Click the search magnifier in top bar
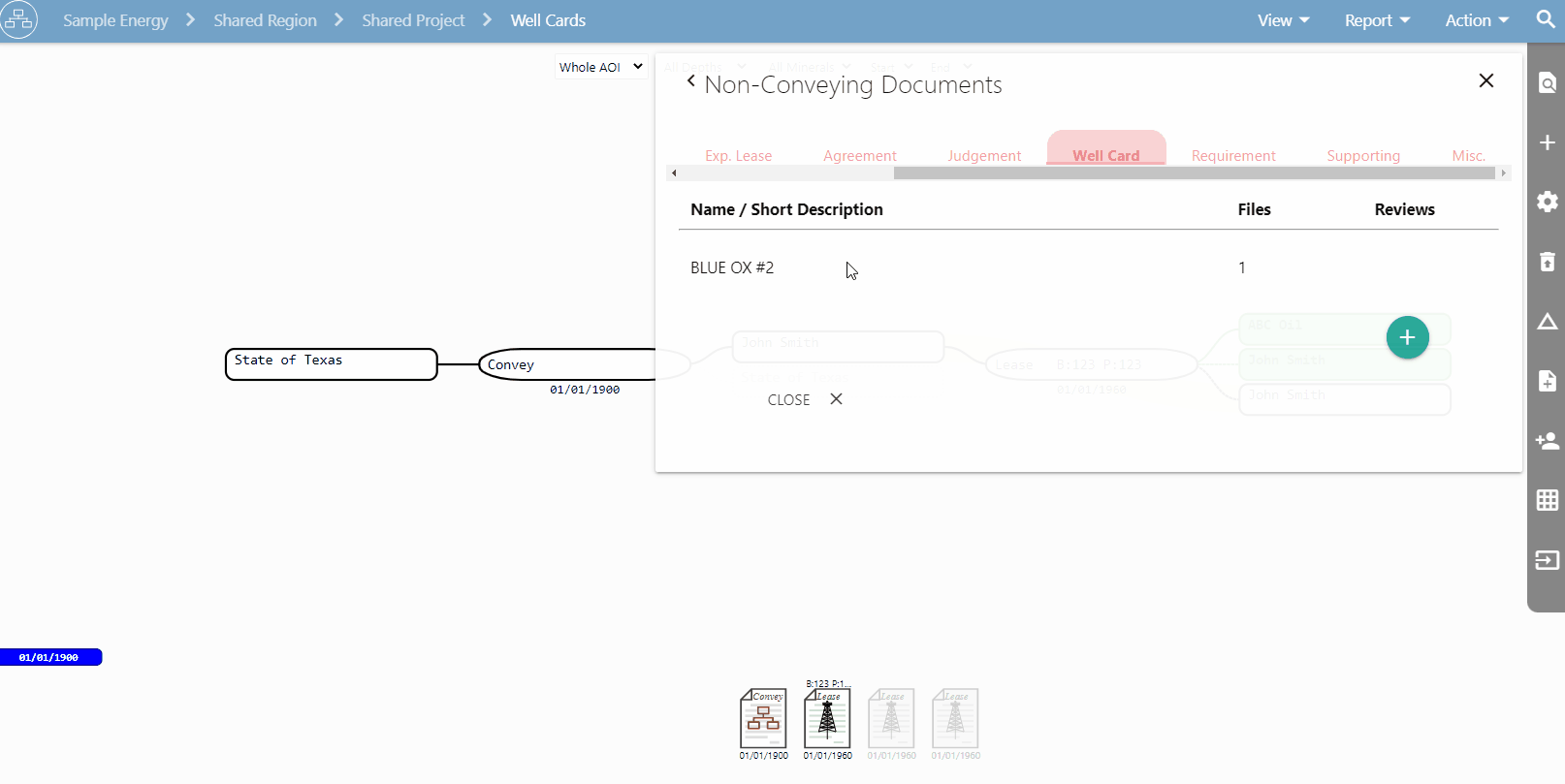 [1546, 19]
